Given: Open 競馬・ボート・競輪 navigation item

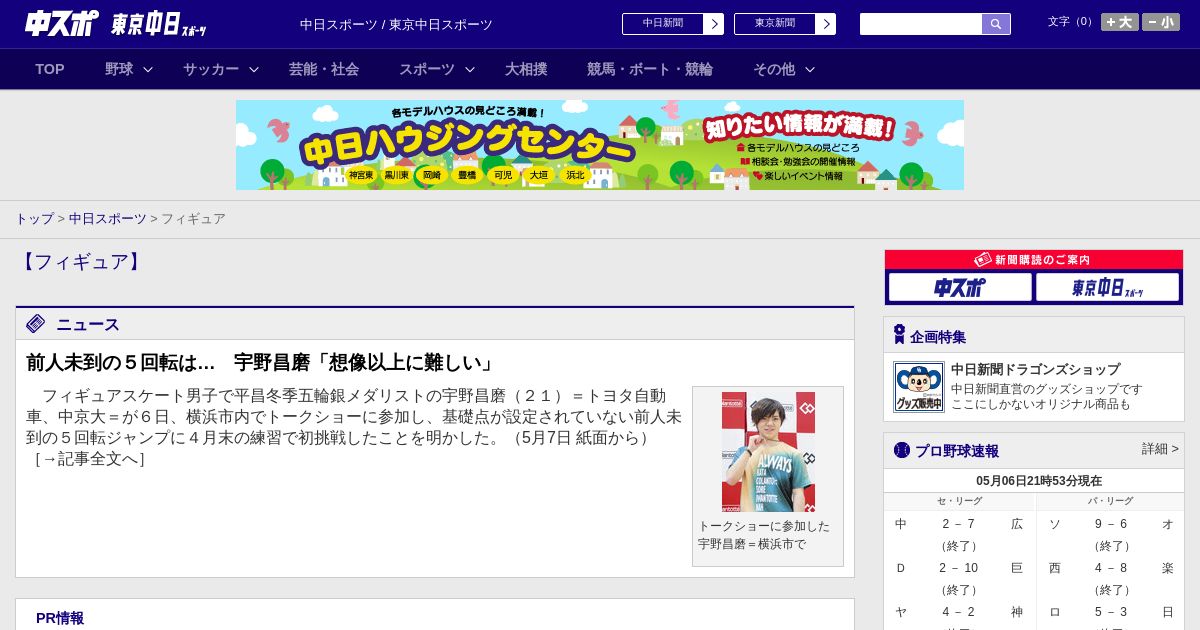Looking at the screenshot, I should pyautogui.click(x=650, y=69).
